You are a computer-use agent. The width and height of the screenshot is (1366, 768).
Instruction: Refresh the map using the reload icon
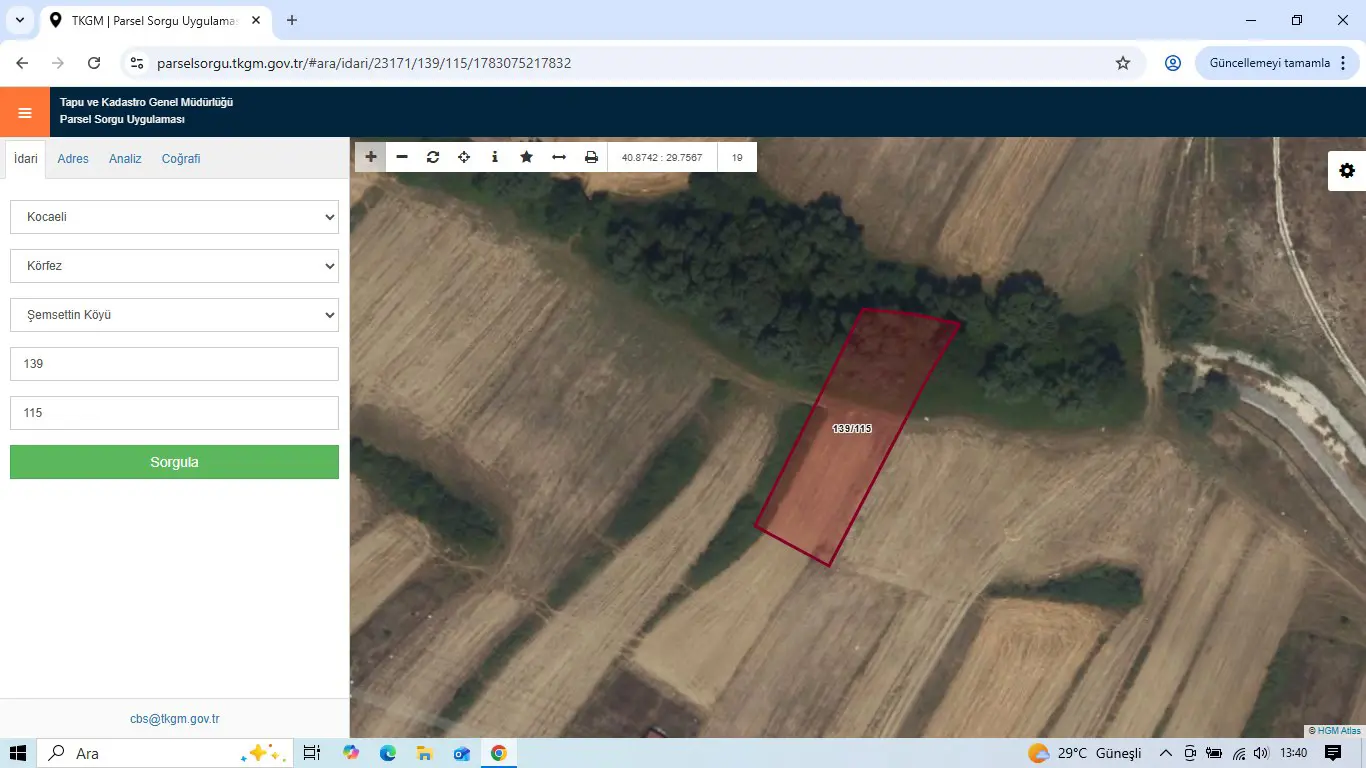(433, 157)
